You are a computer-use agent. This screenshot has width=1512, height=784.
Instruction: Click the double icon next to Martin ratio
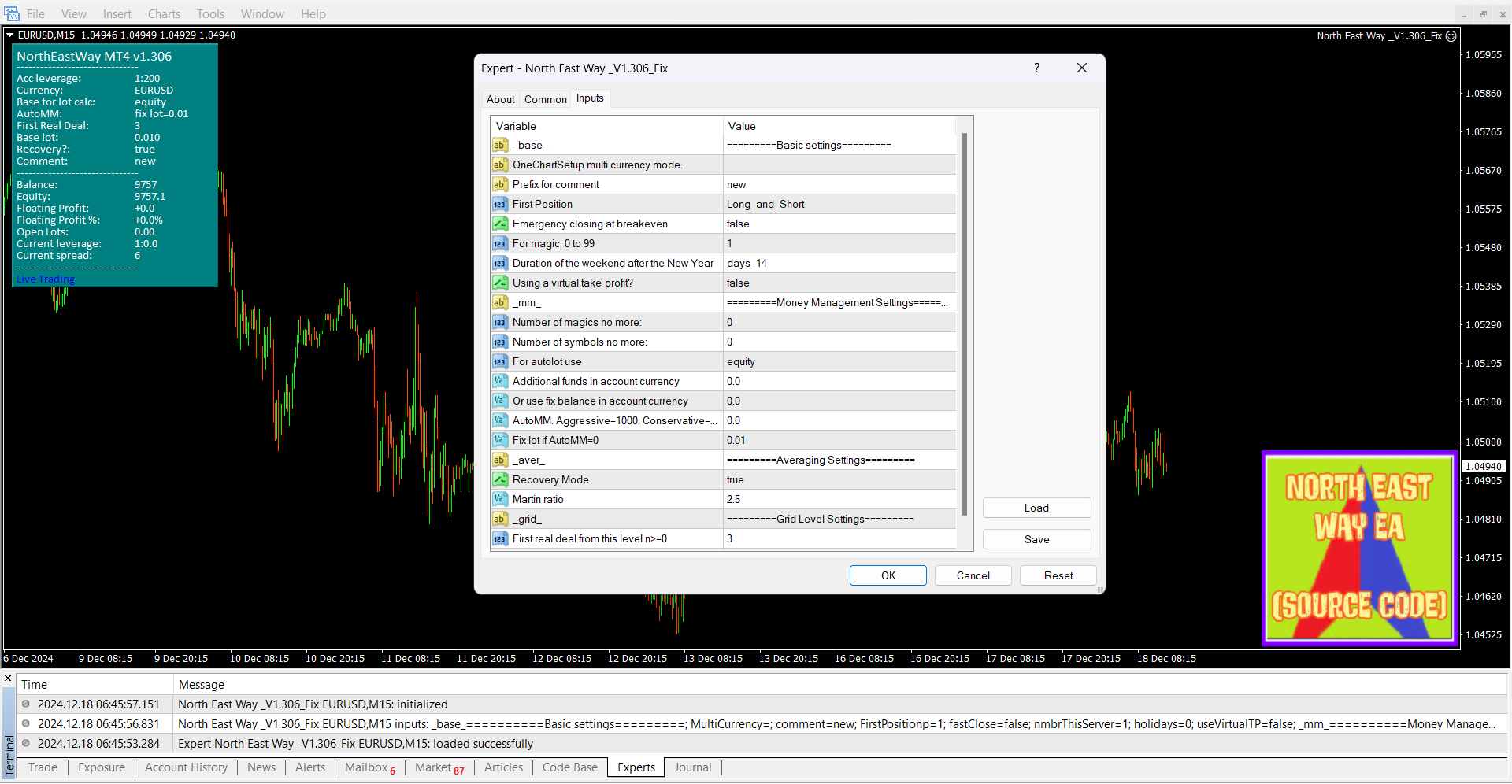(499, 500)
